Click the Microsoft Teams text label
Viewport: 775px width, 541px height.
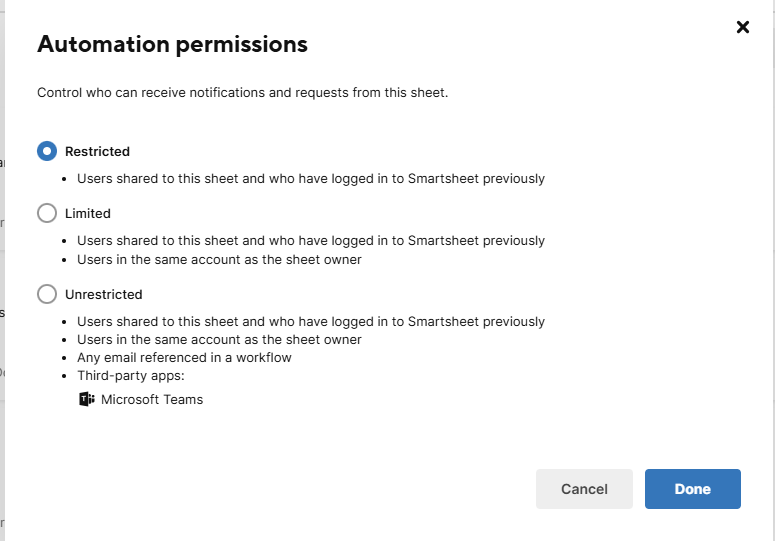[x=152, y=400]
